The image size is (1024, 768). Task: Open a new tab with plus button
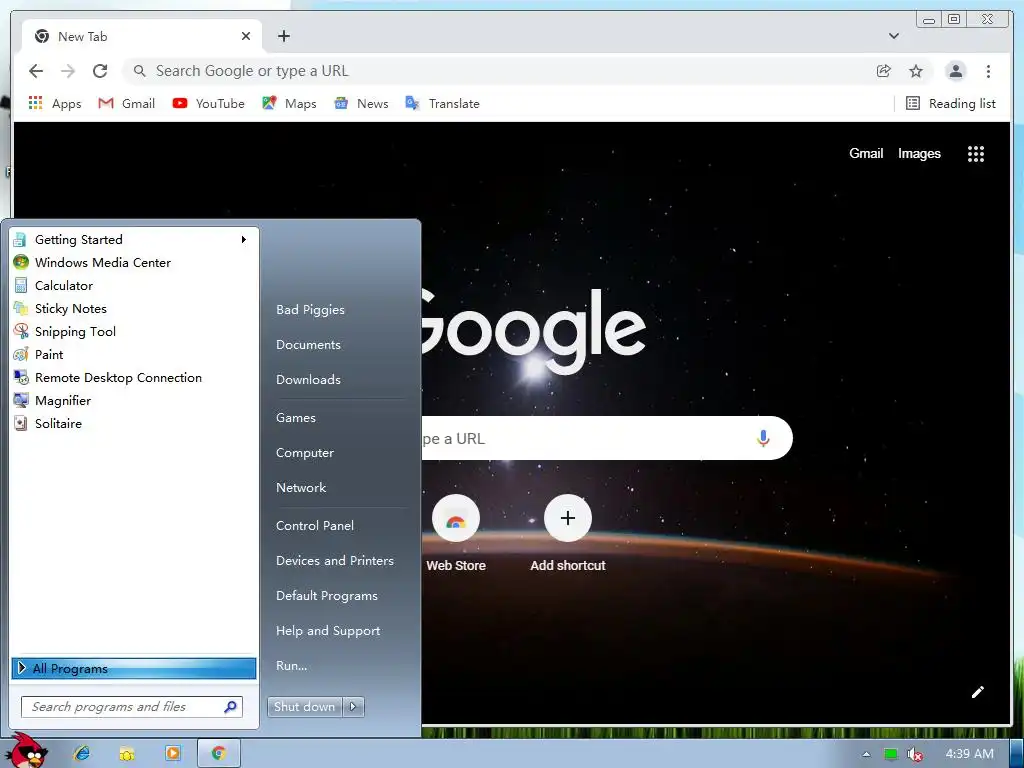283,36
